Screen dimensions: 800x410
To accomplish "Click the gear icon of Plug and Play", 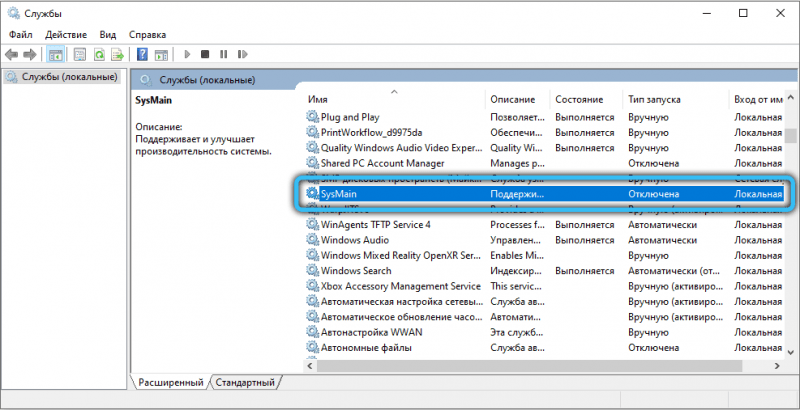I will [312, 117].
